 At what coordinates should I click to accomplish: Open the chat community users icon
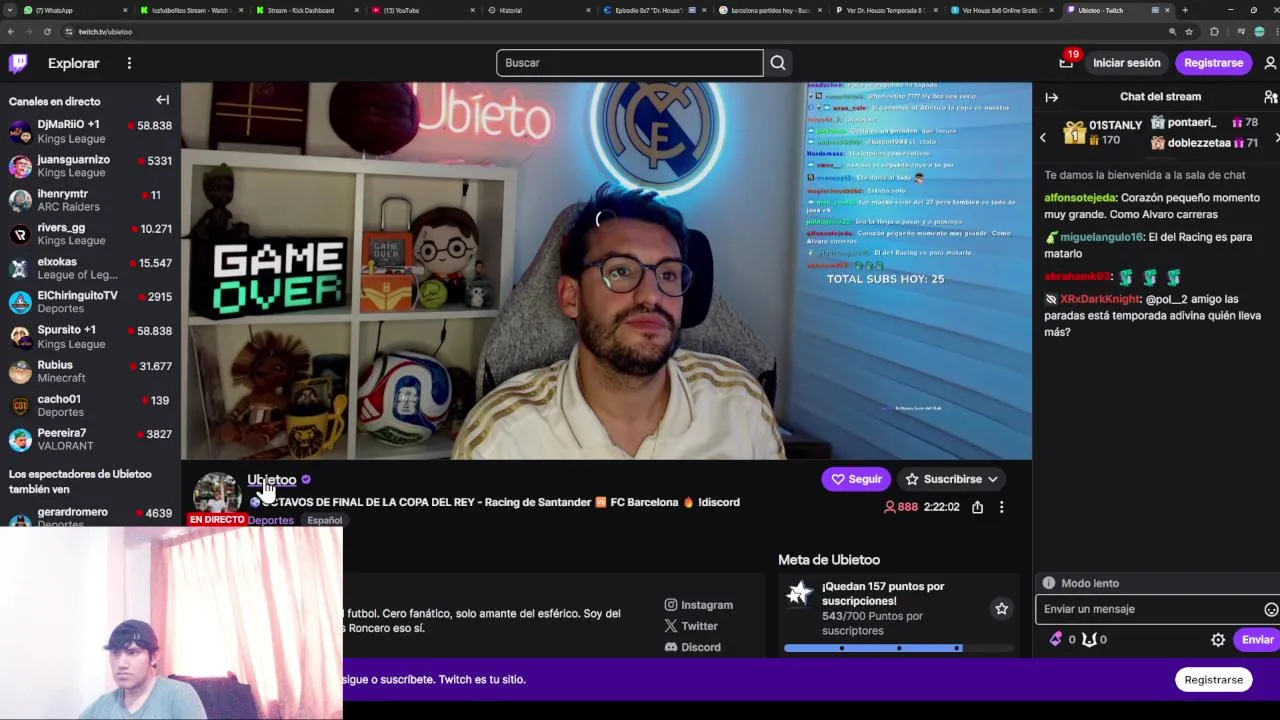1270,97
